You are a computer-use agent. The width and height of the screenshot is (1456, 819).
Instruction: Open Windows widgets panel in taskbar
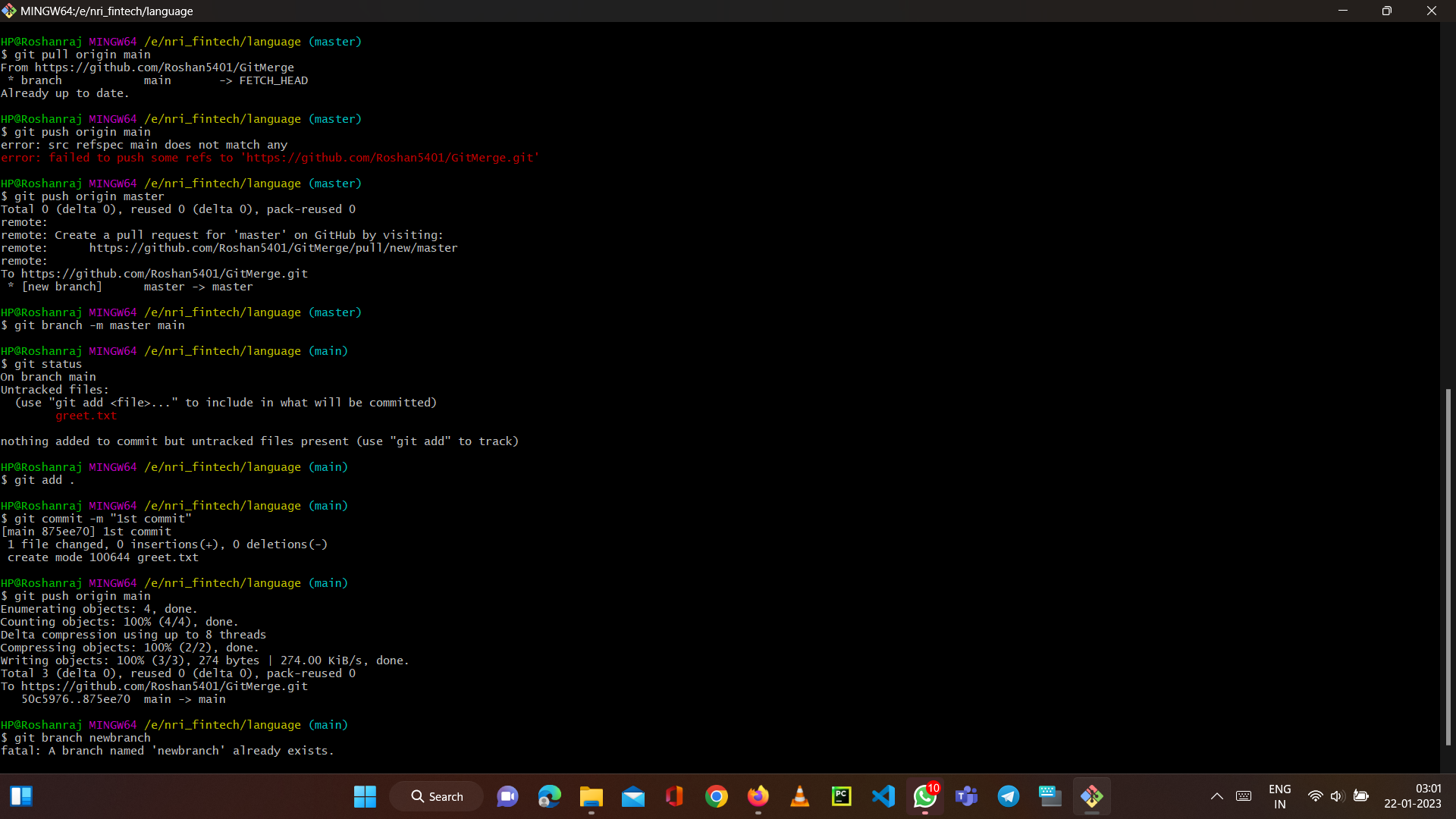click(x=21, y=796)
